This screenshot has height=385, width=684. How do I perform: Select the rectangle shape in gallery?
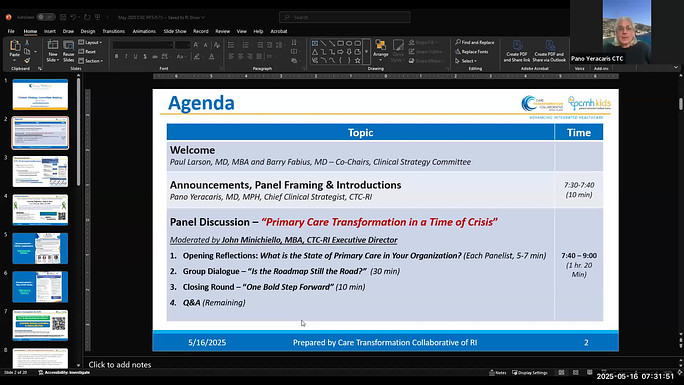point(340,43)
